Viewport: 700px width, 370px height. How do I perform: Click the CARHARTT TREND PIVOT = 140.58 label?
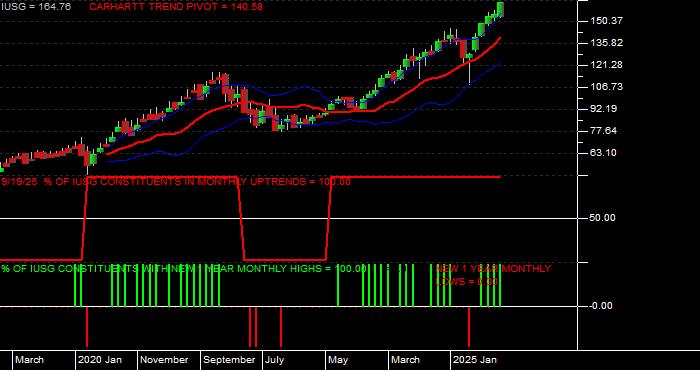pos(176,7)
